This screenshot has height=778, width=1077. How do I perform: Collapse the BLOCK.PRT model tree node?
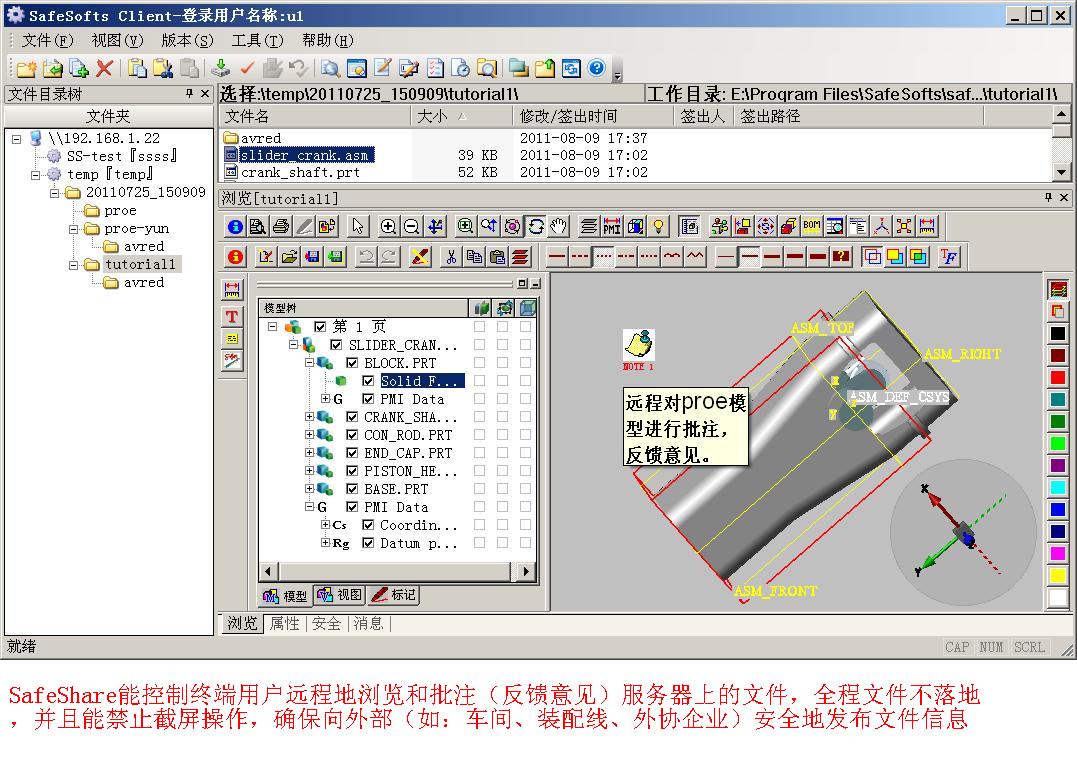pyautogui.click(x=309, y=363)
